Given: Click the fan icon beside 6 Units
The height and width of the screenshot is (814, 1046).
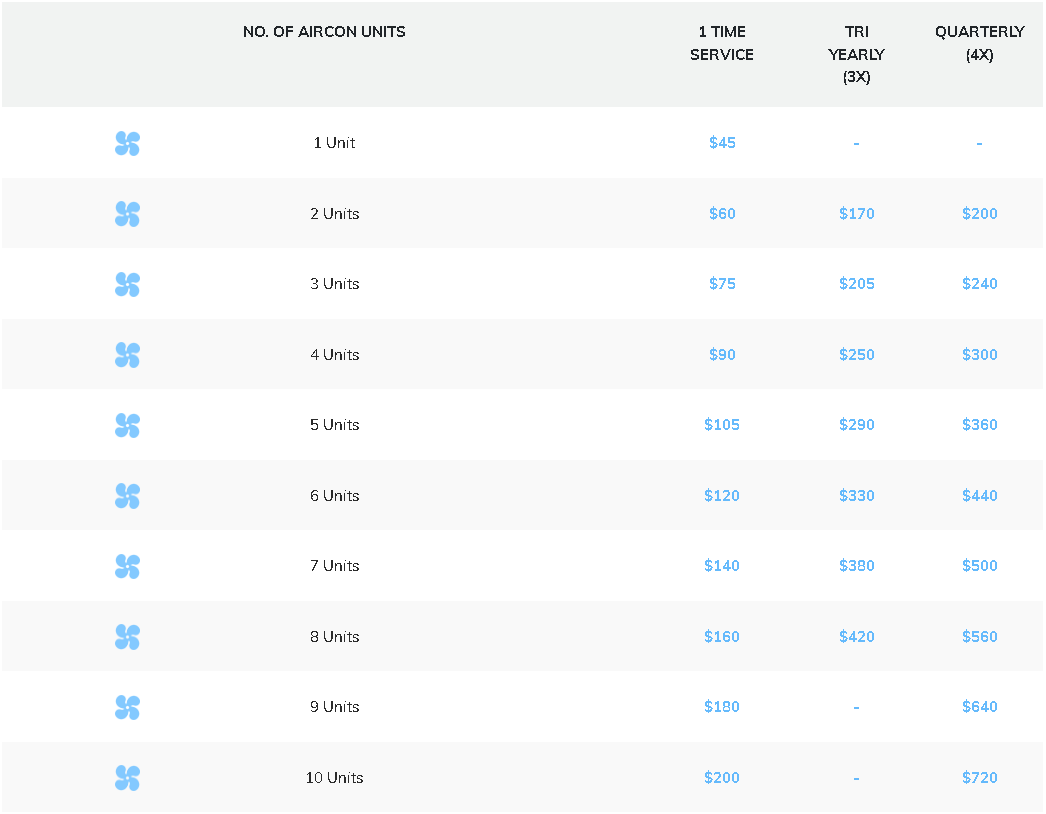Looking at the screenshot, I should pos(127,496).
